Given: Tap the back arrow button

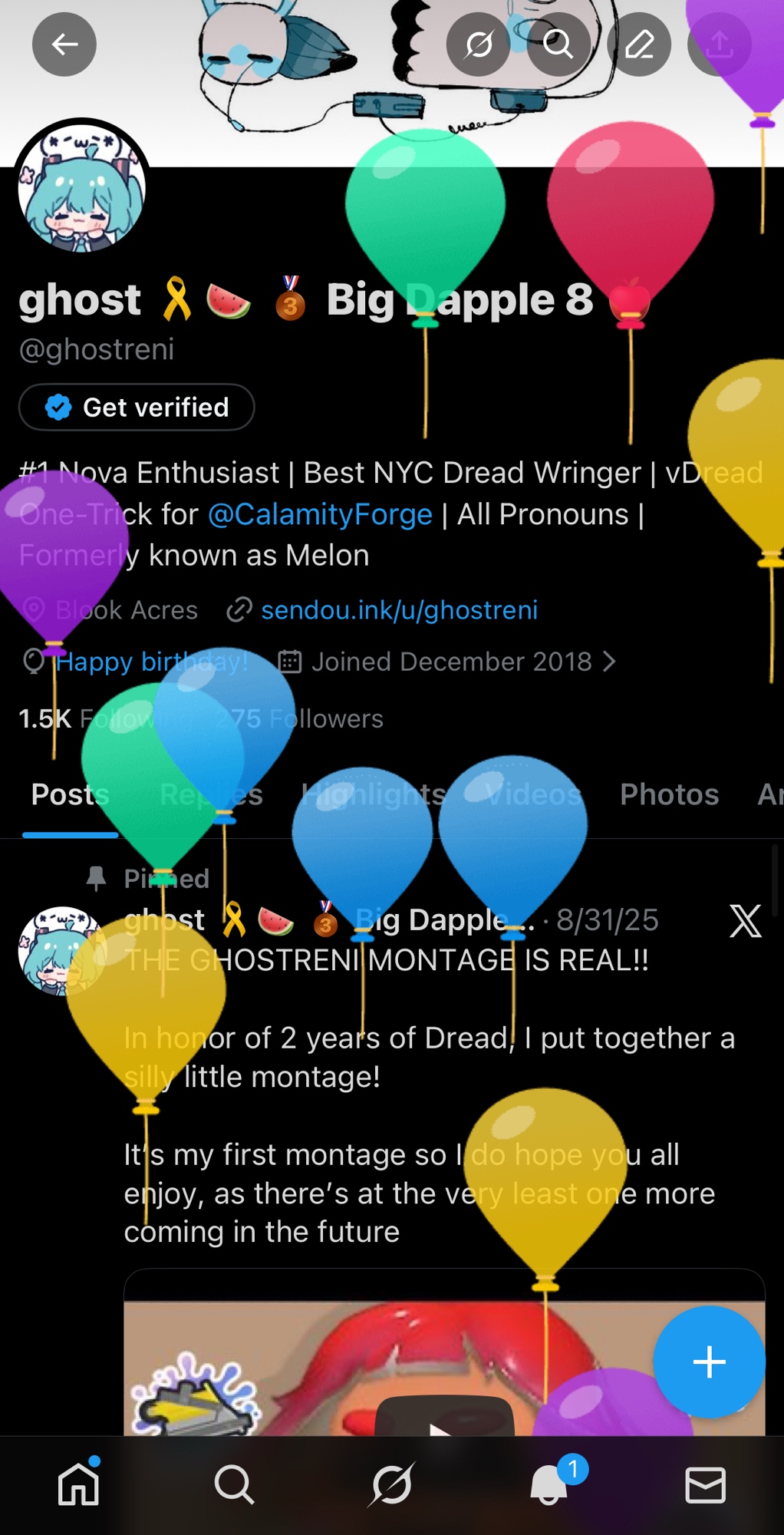Looking at the screenshot, I should 64,45.
